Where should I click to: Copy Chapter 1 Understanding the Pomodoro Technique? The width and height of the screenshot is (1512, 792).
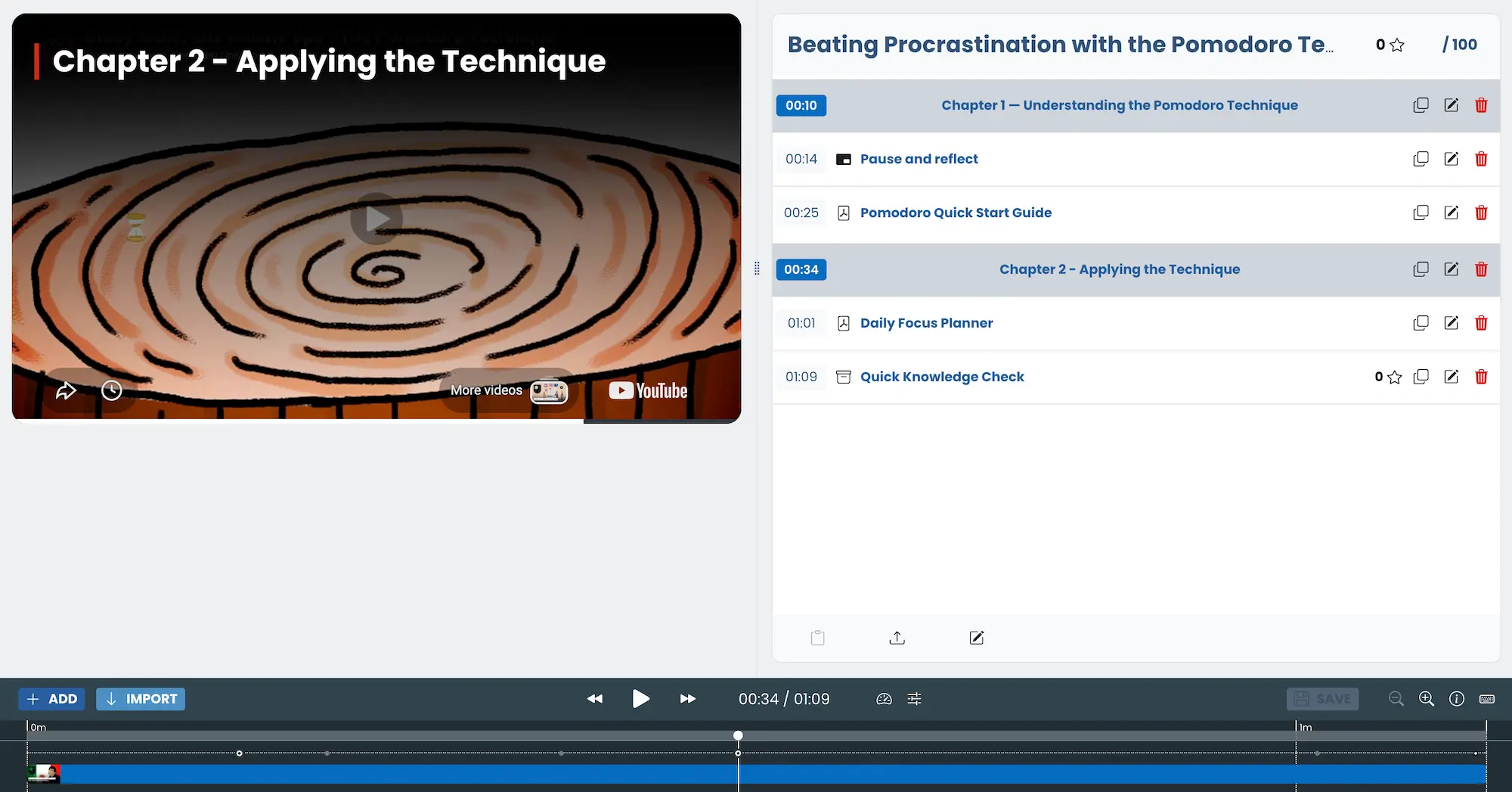pos(1421,105)
